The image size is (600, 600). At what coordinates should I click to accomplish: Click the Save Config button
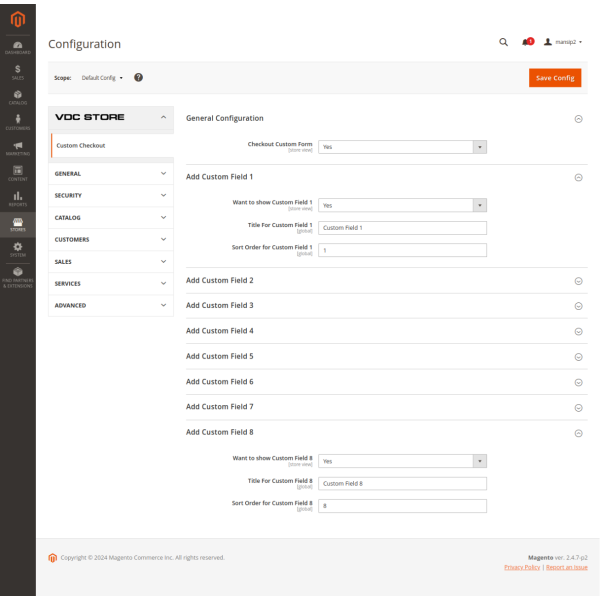pyautogui.click(x=554, y=78)
